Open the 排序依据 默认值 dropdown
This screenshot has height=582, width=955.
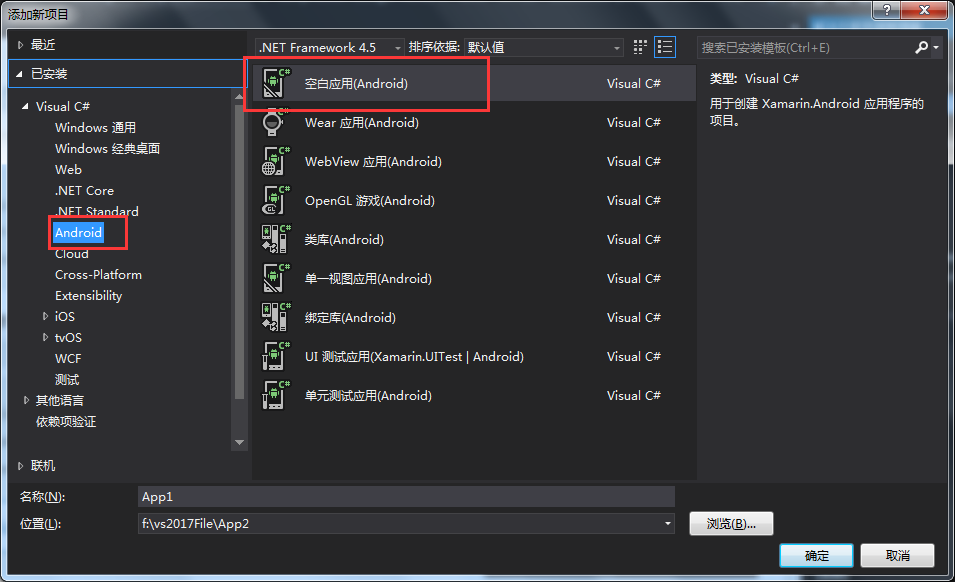[543, 47]
